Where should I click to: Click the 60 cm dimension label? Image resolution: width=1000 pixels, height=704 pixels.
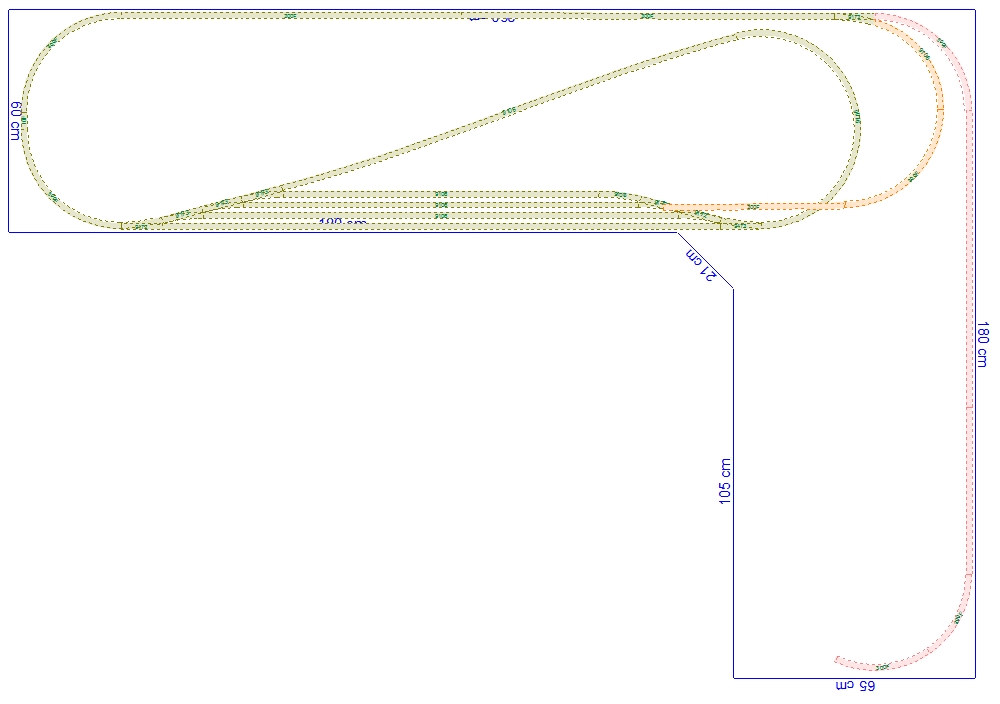(16, 121)
